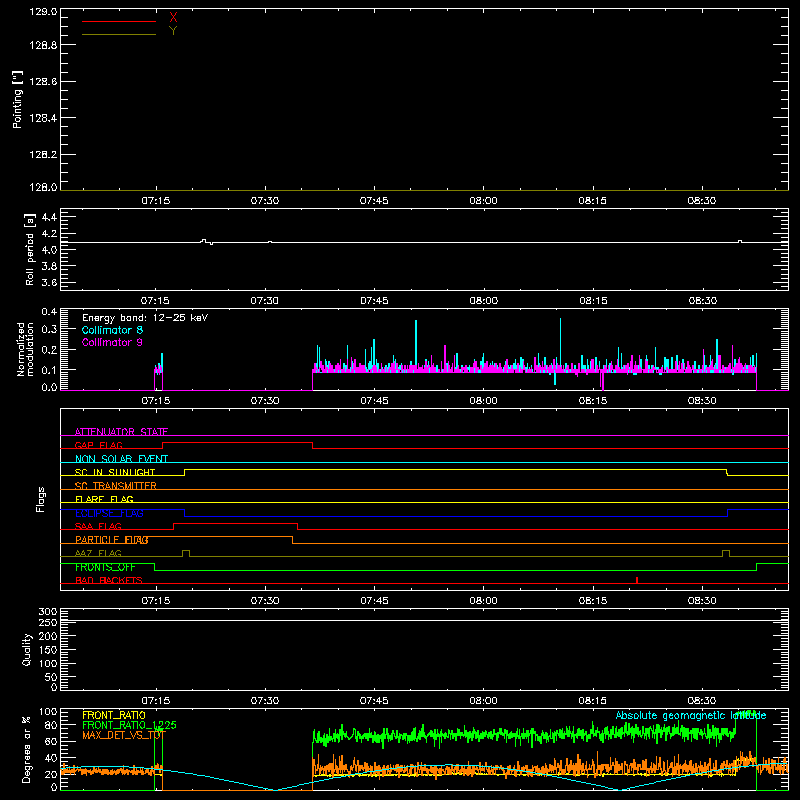This screenshot has height=800, width=800.
Task: Click the Flags axis title
Action: click(41, 499)
